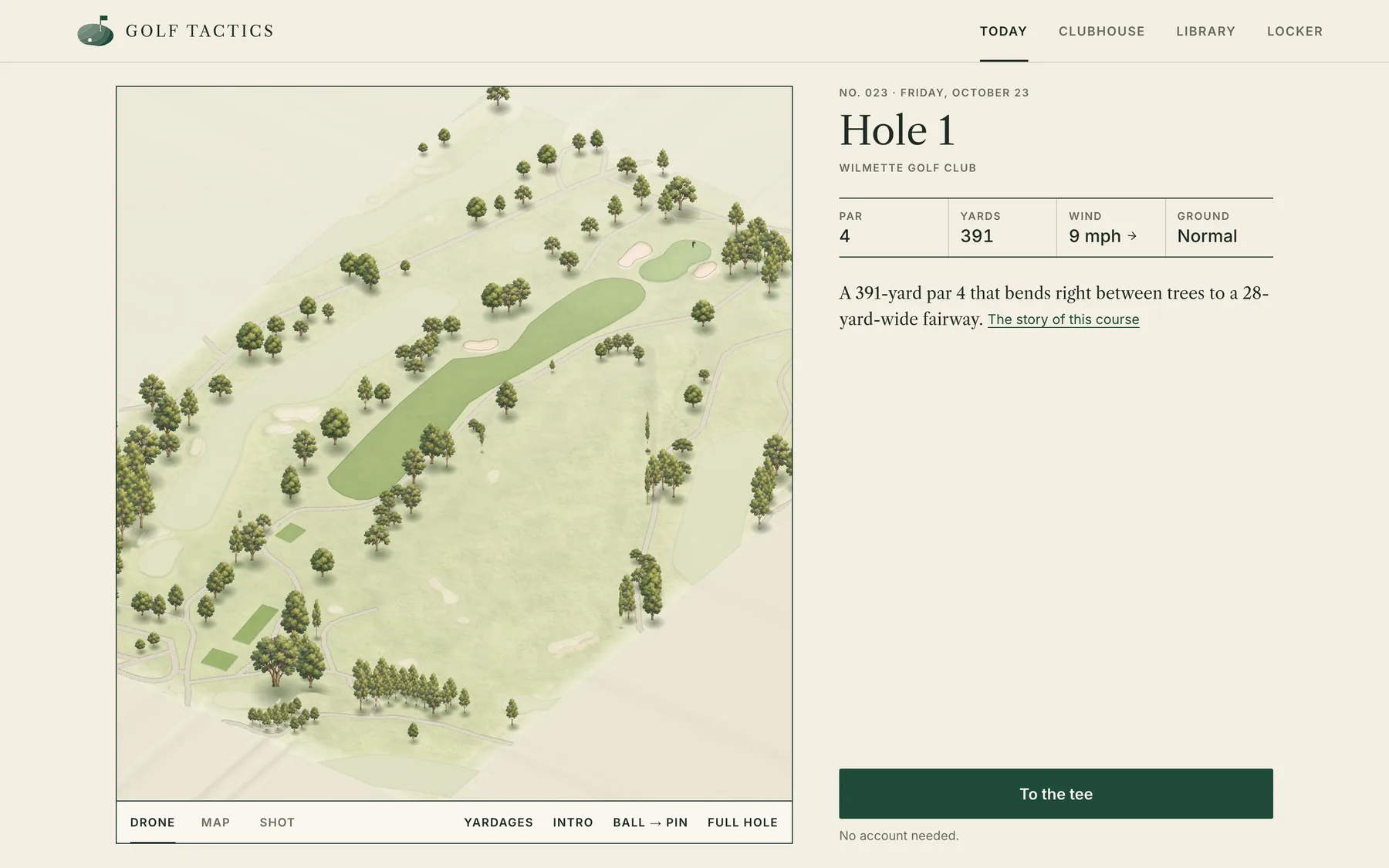Screen dimensions: 1389x868
Task: Click the Yards value 391
Action: (x=977, y=236)
